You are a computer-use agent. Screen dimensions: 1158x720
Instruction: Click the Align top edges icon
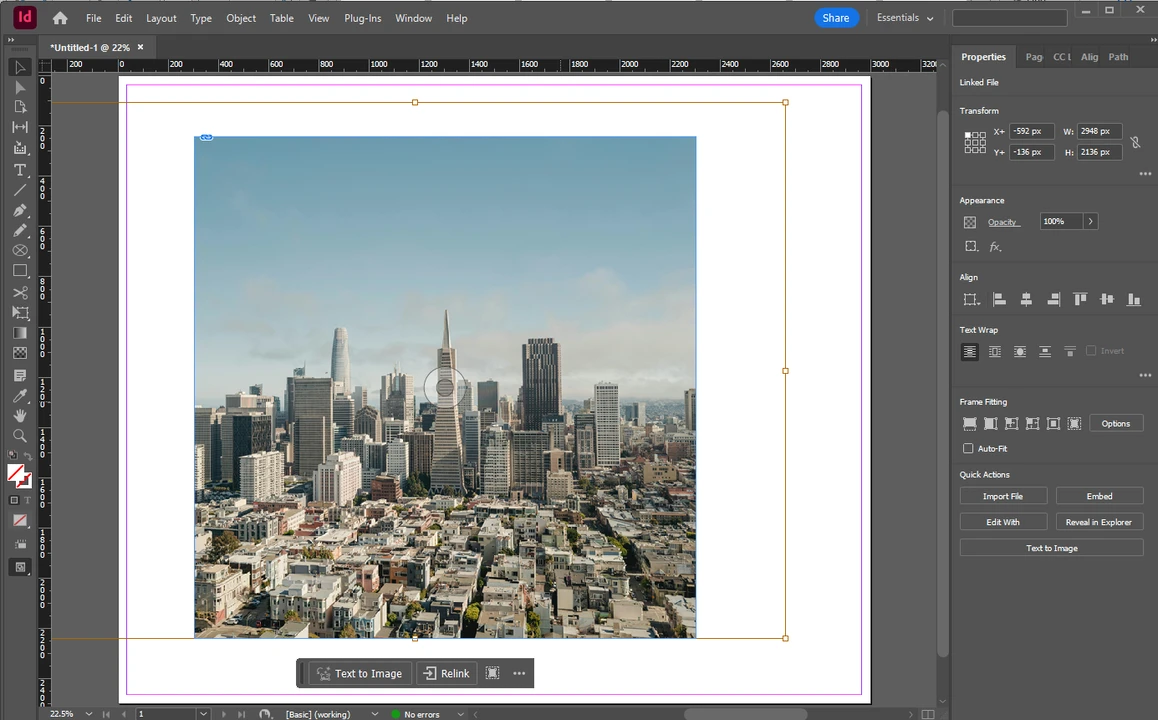(x=1080, y=299)
